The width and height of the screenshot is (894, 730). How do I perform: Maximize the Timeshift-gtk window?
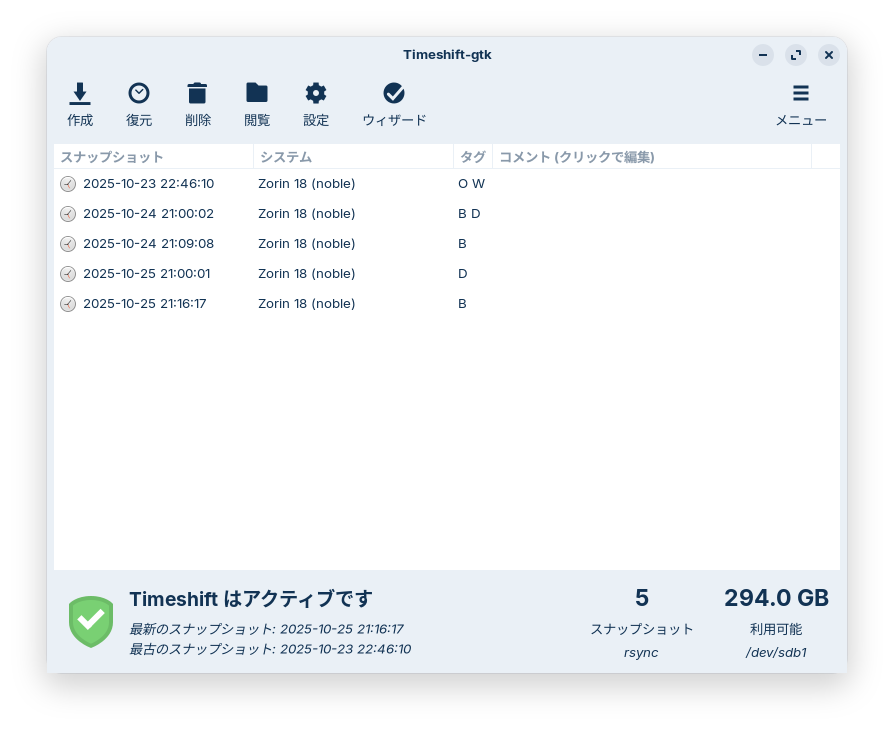click(796, 55)
